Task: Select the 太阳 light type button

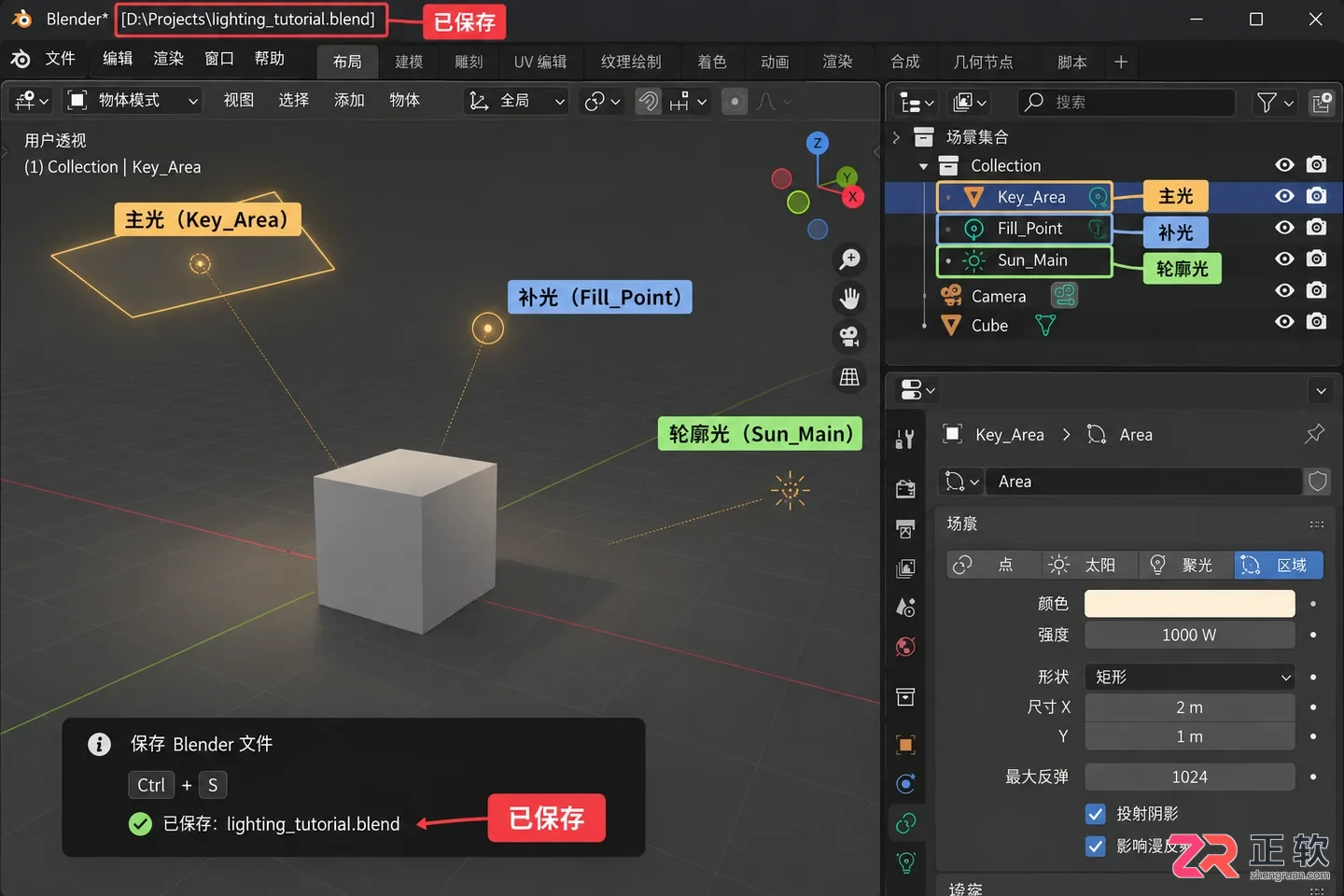Action: click(x=1089, y=565)
